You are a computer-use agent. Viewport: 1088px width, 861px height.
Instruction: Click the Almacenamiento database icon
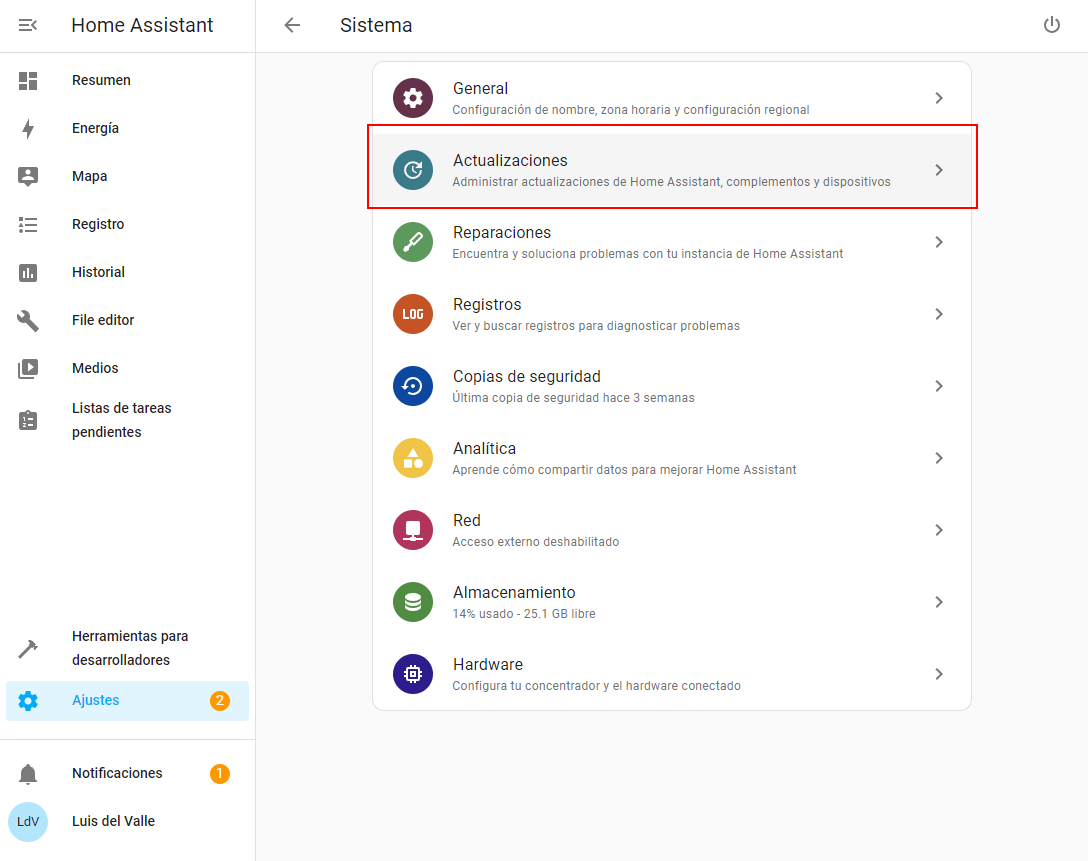pyautogui.click(x=413, y=602)
